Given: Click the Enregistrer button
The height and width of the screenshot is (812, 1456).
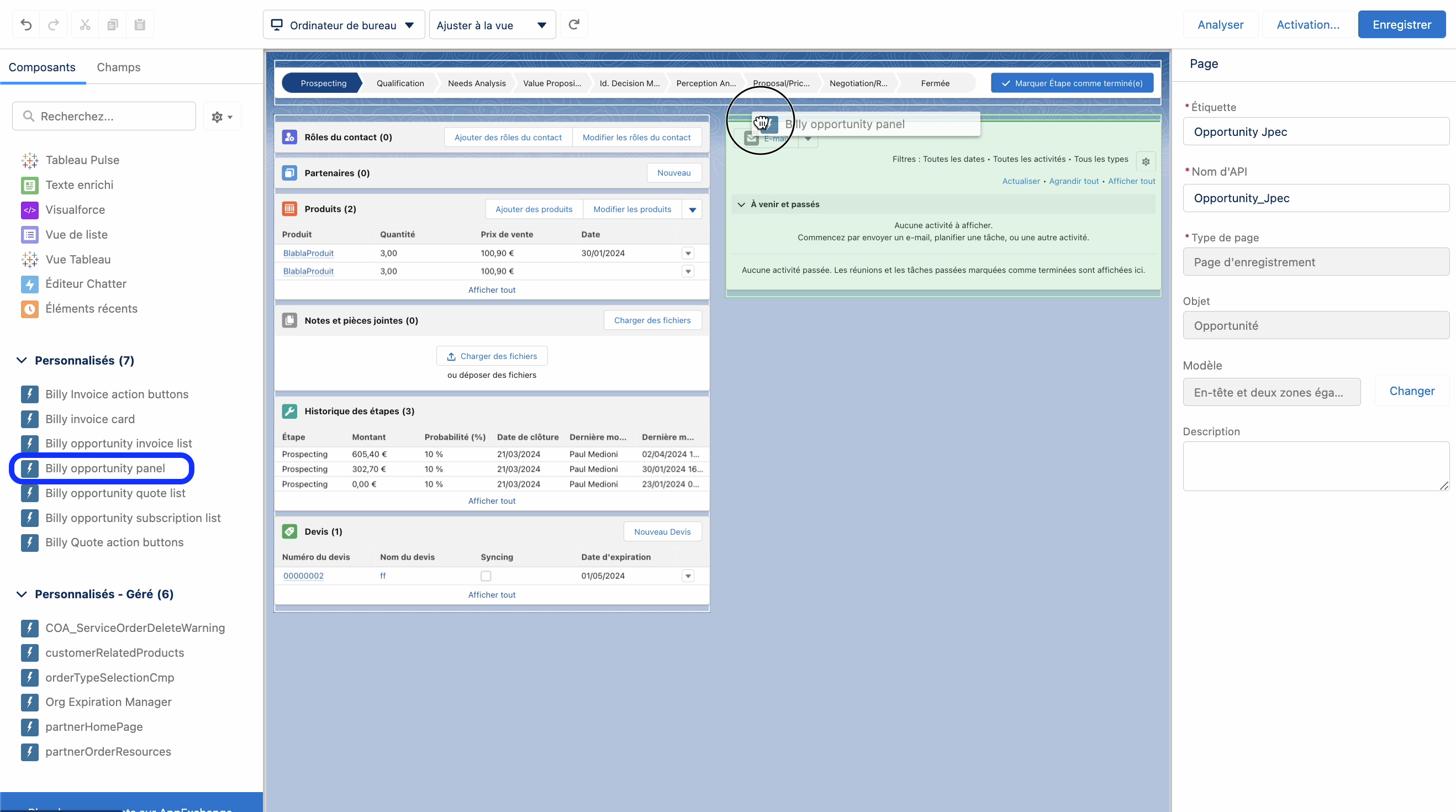Looking at the screenshot, I should tap(1402, 24).
